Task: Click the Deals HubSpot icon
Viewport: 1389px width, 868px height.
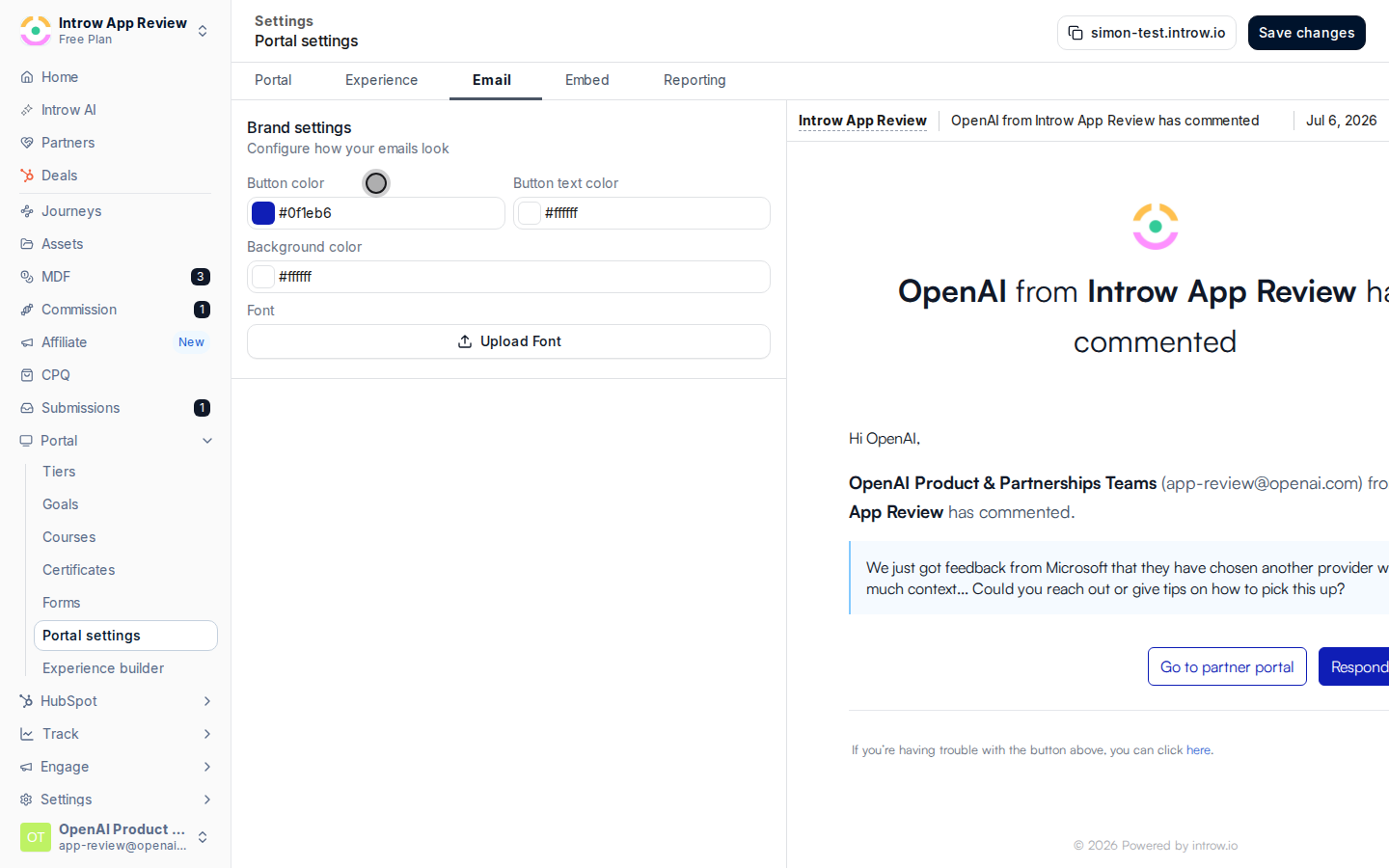Action: (x=27, y=176)
